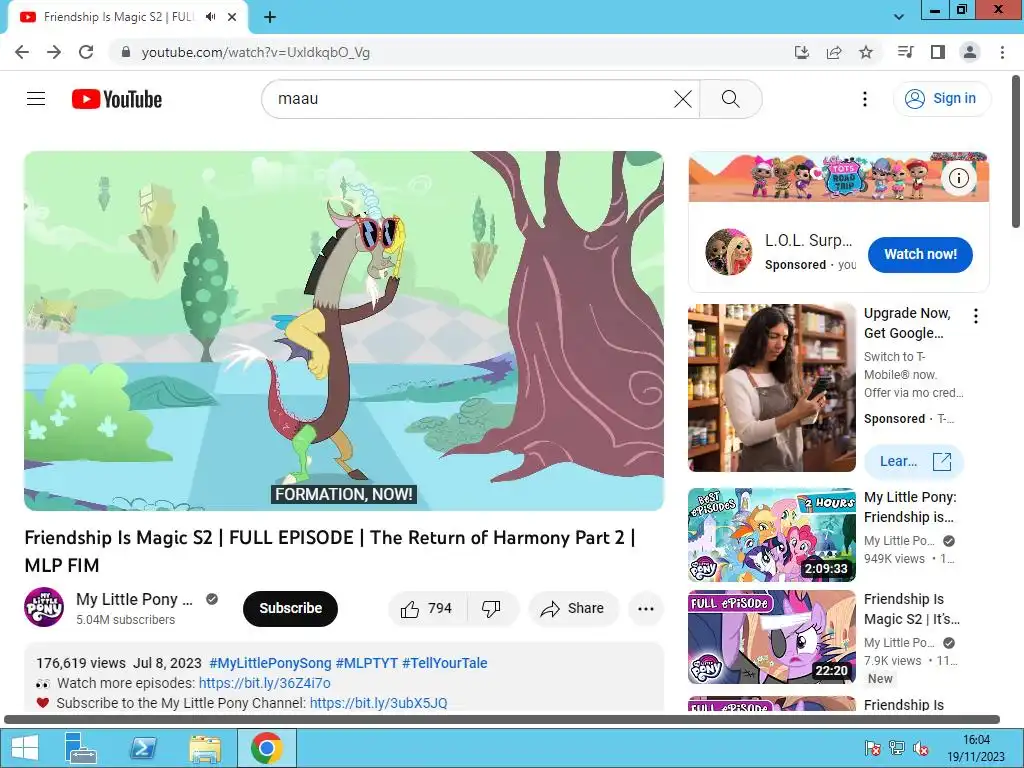Click the ad info icon on L.O.L. banner
This screenshot has height=768, width=1024.
tap(958, 178)
